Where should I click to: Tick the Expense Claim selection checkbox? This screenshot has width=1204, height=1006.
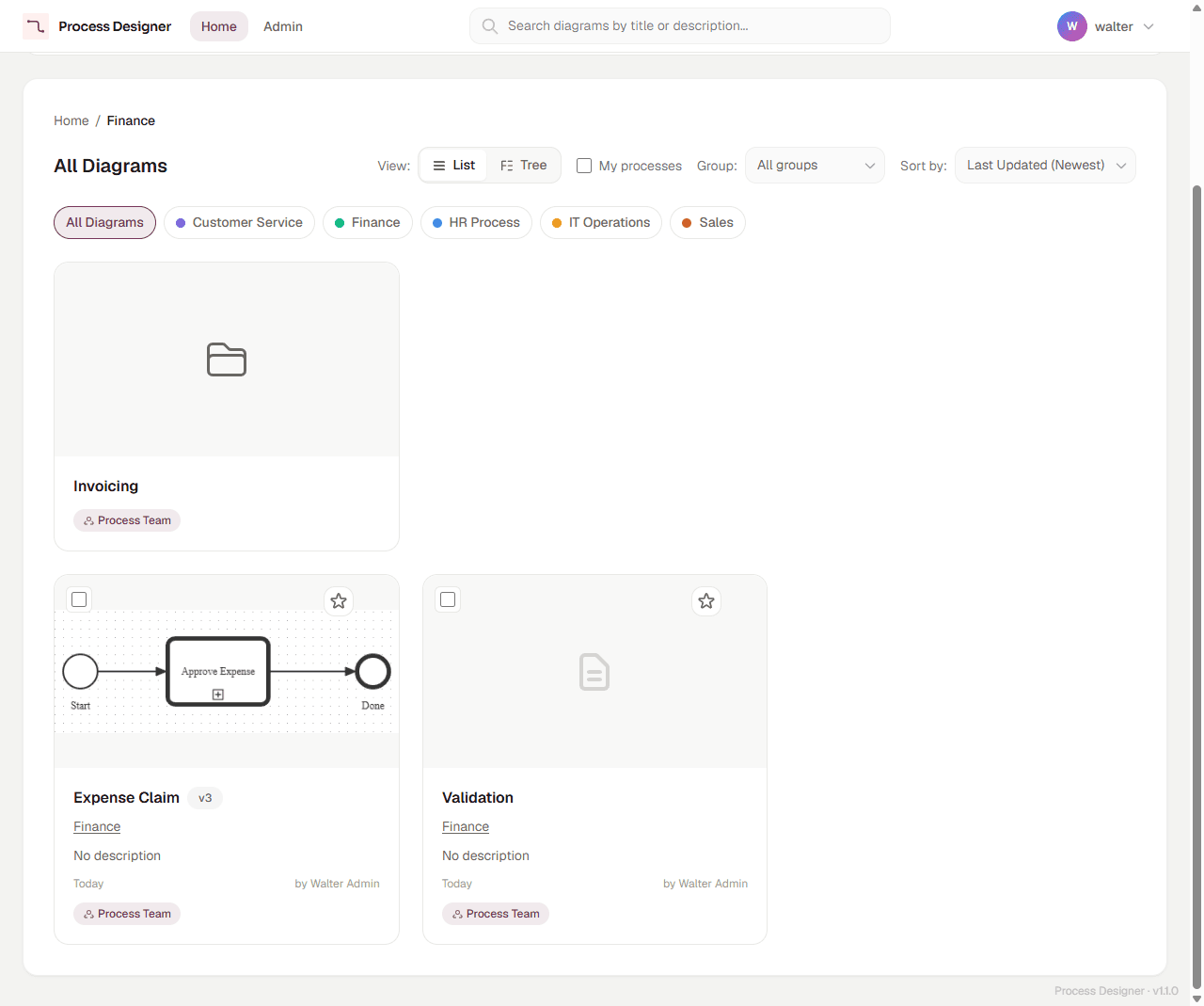coord(79,599)
